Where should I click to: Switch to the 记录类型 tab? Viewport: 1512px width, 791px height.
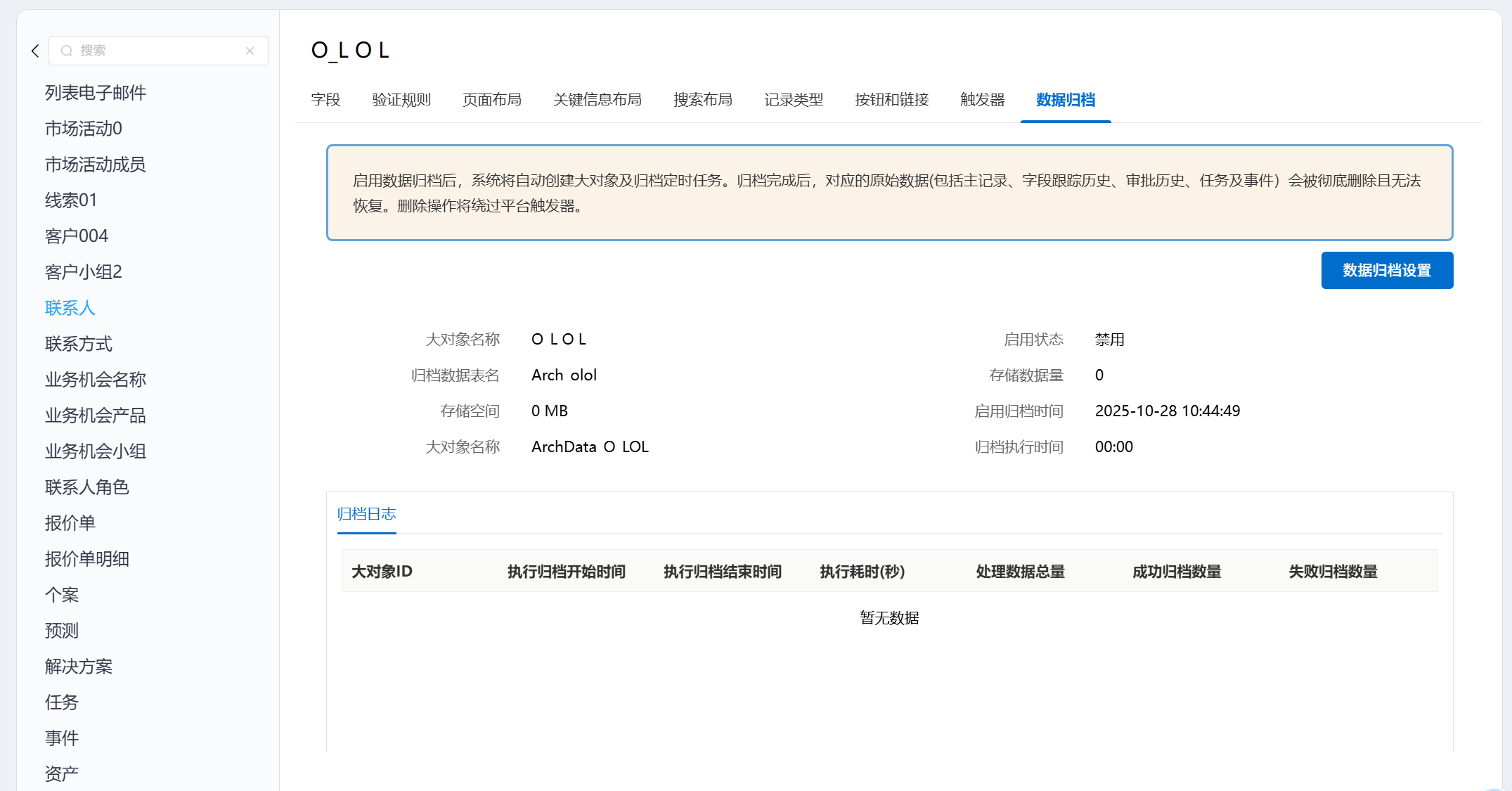tap(794, 100)
